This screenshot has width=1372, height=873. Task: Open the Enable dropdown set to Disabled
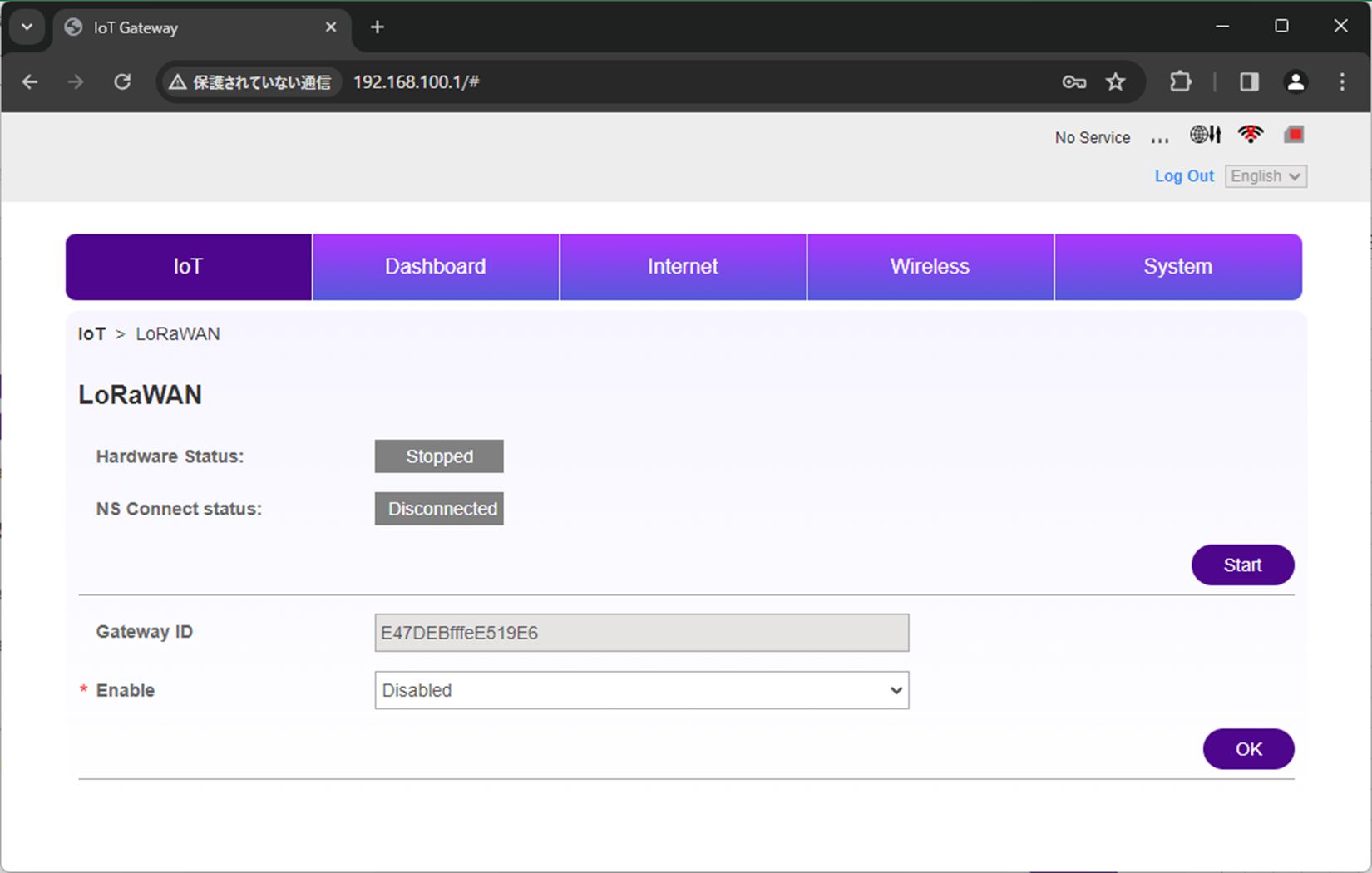[x=641, y=690]
